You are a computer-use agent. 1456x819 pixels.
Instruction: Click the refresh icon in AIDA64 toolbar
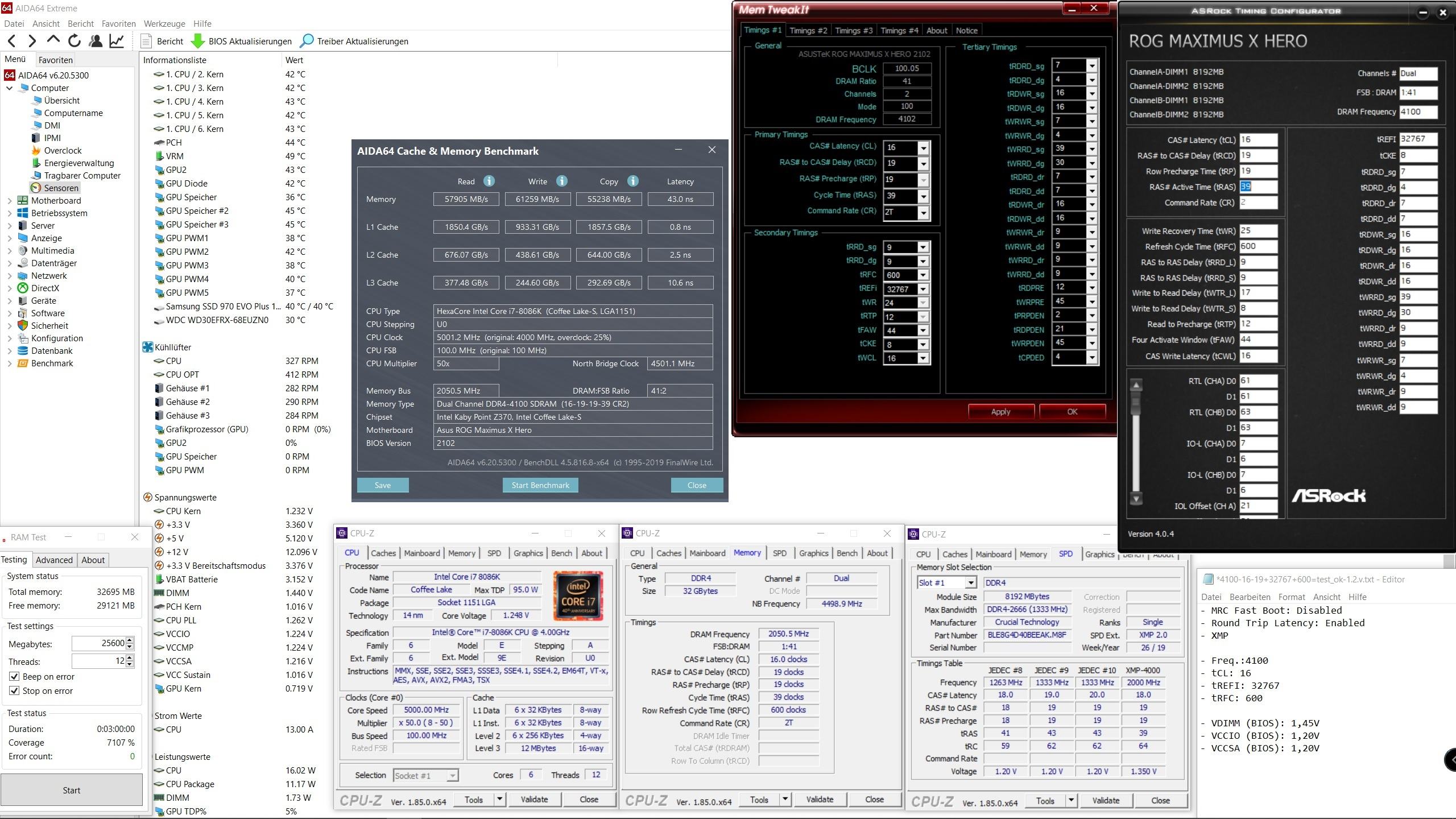point(74,41)
